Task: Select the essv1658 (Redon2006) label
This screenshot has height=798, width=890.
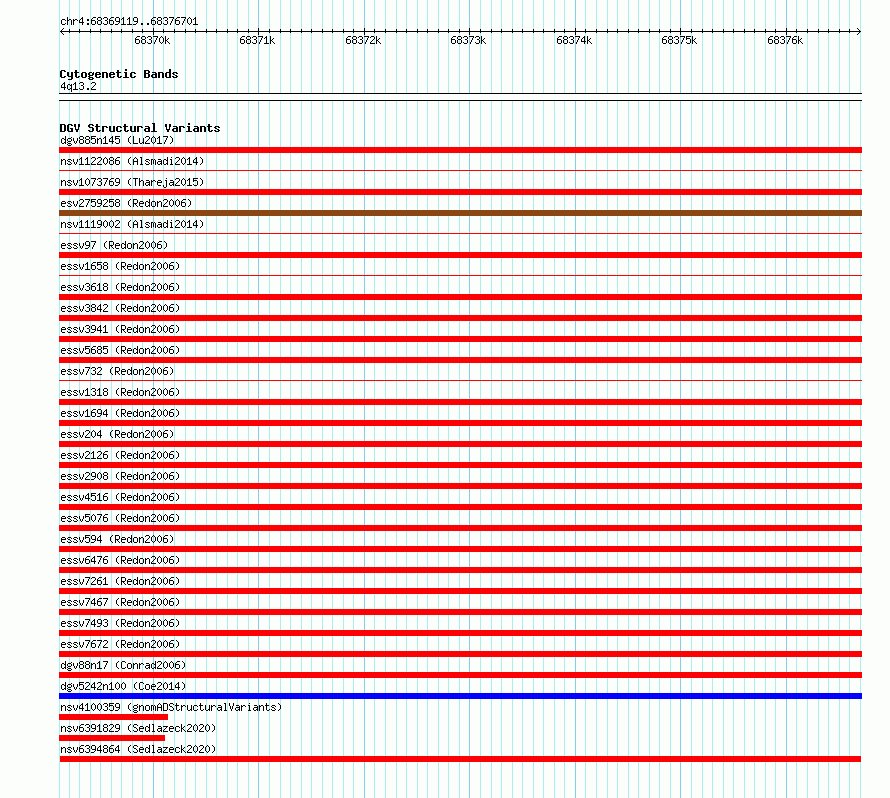Action: [120, 266]
